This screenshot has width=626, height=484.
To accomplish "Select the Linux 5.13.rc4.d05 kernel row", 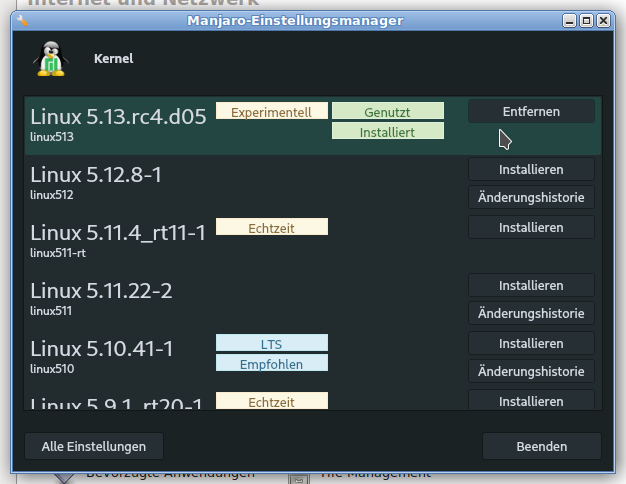I will [x=313, y=126].
